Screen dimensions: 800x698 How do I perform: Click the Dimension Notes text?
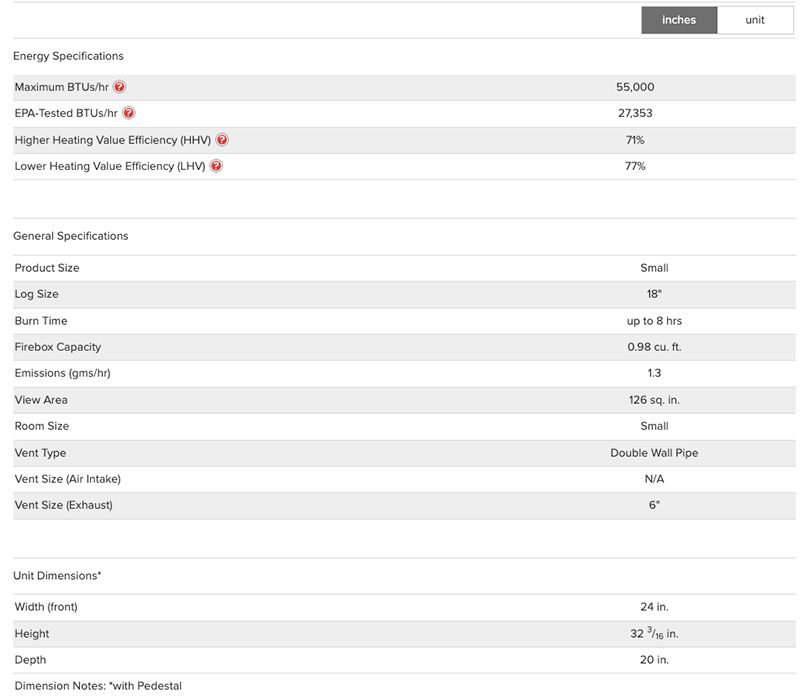pos(98,686)
